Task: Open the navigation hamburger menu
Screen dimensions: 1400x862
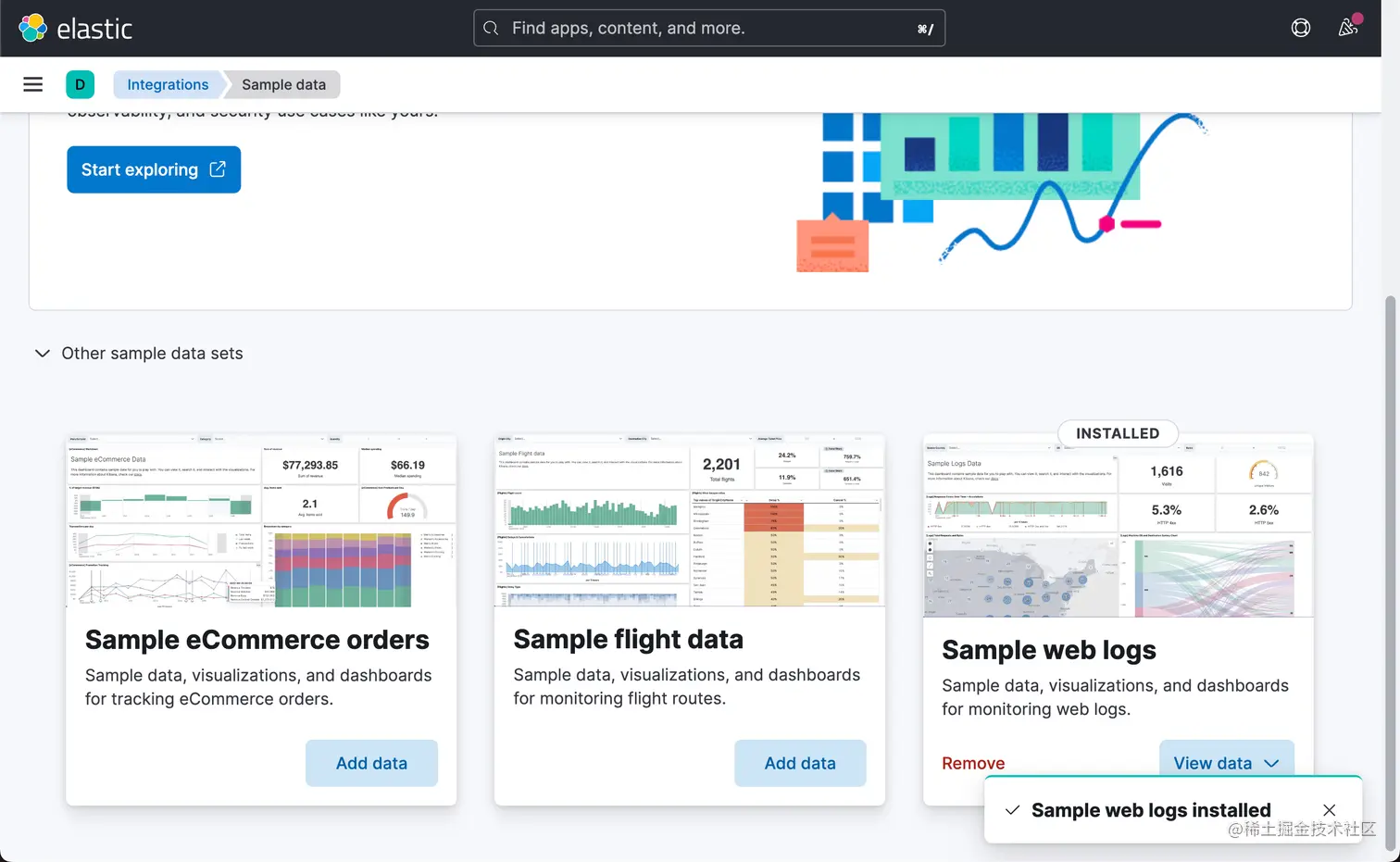Action: (33, 84)
